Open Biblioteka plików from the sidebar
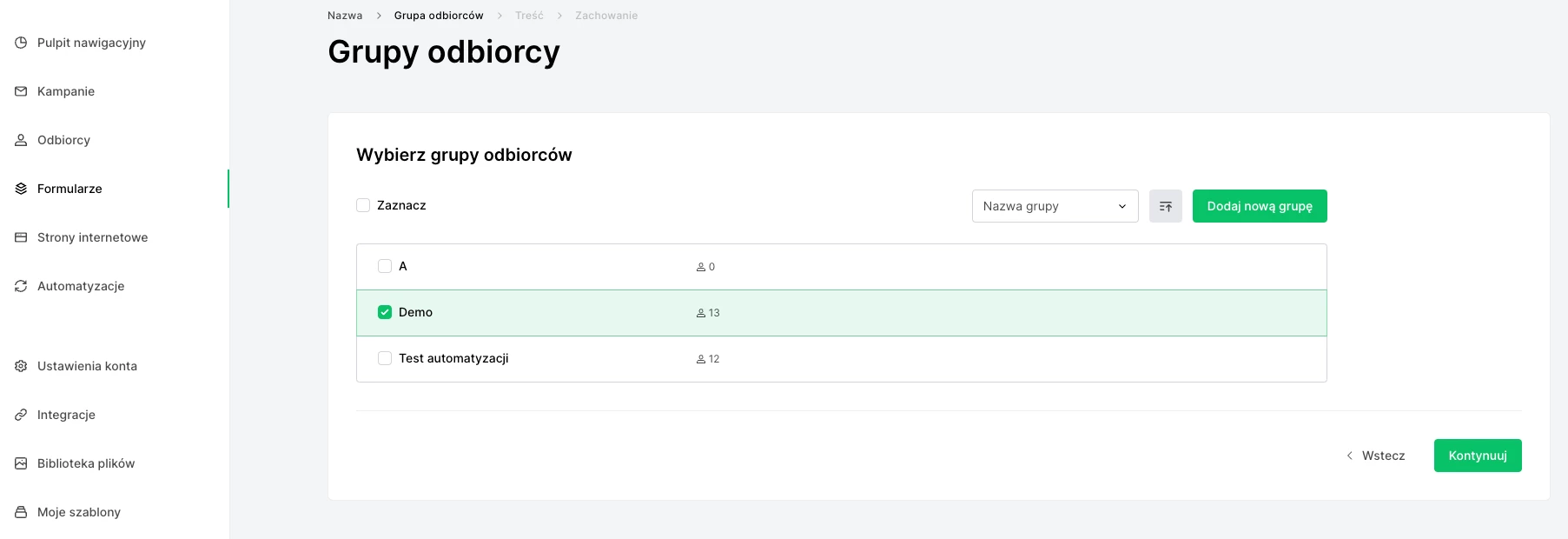This screenshot has height=539, width=1568. pyautogui.click(x=85, y=463)
